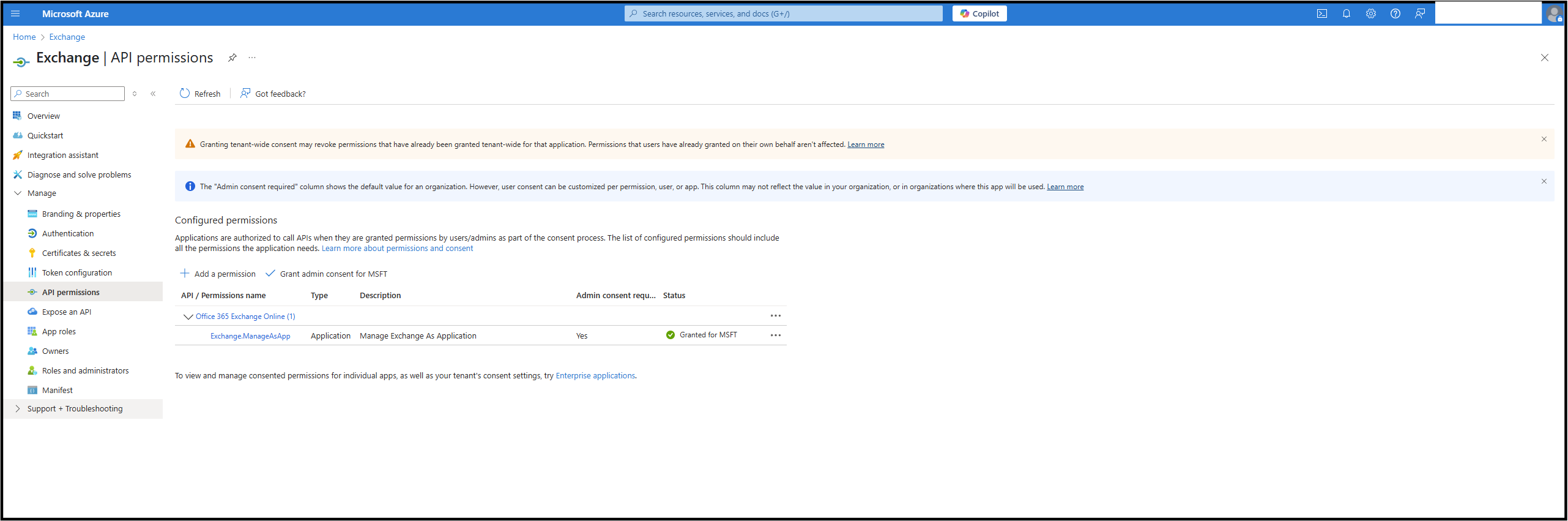This screenshot has width=1568, height=521.
Task: Close the API permissions blade
Action: point(1545,58)
